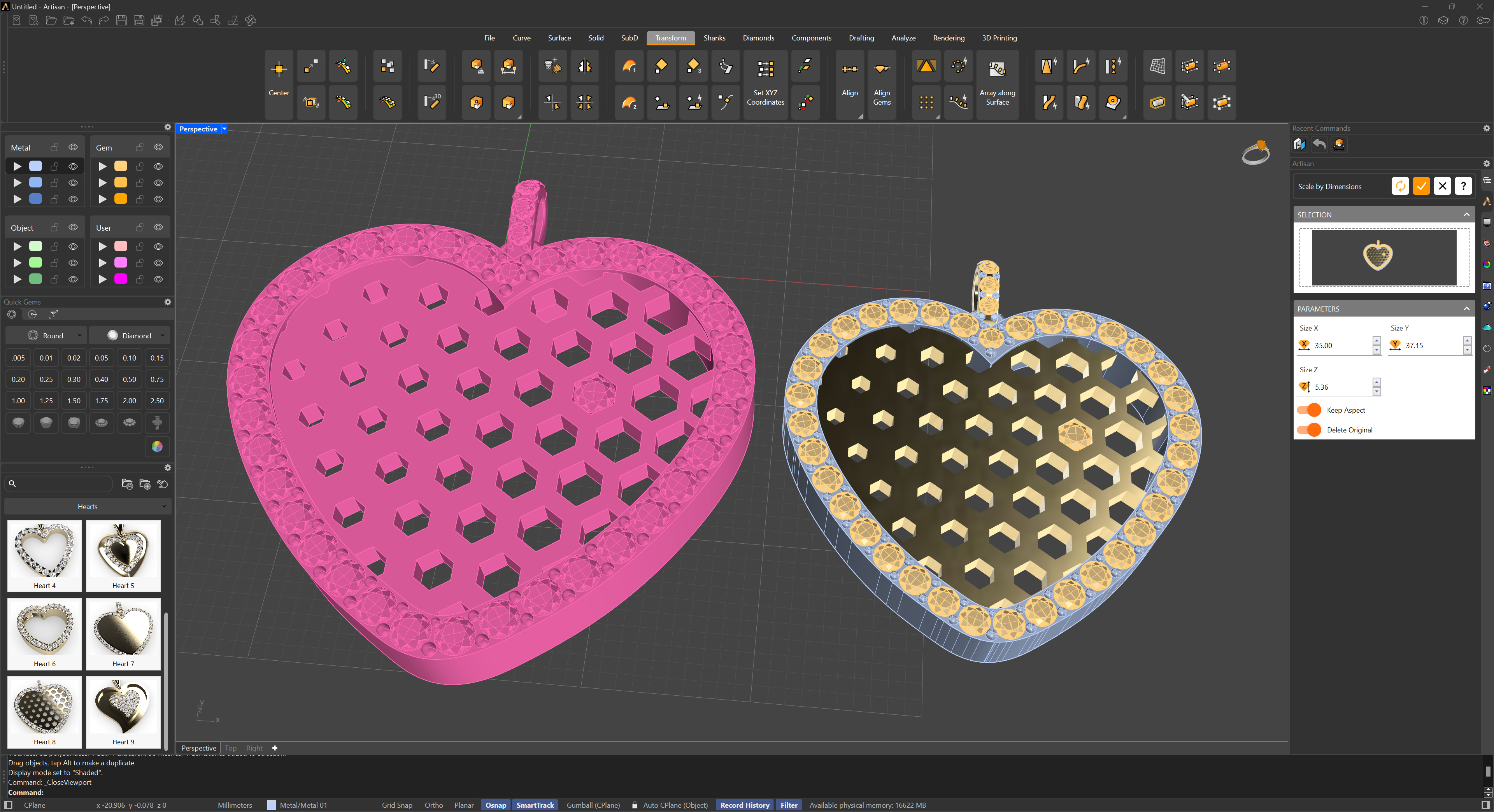
Task: Open the Perspective viewport dropdown arrow
Action: (224, 129)
